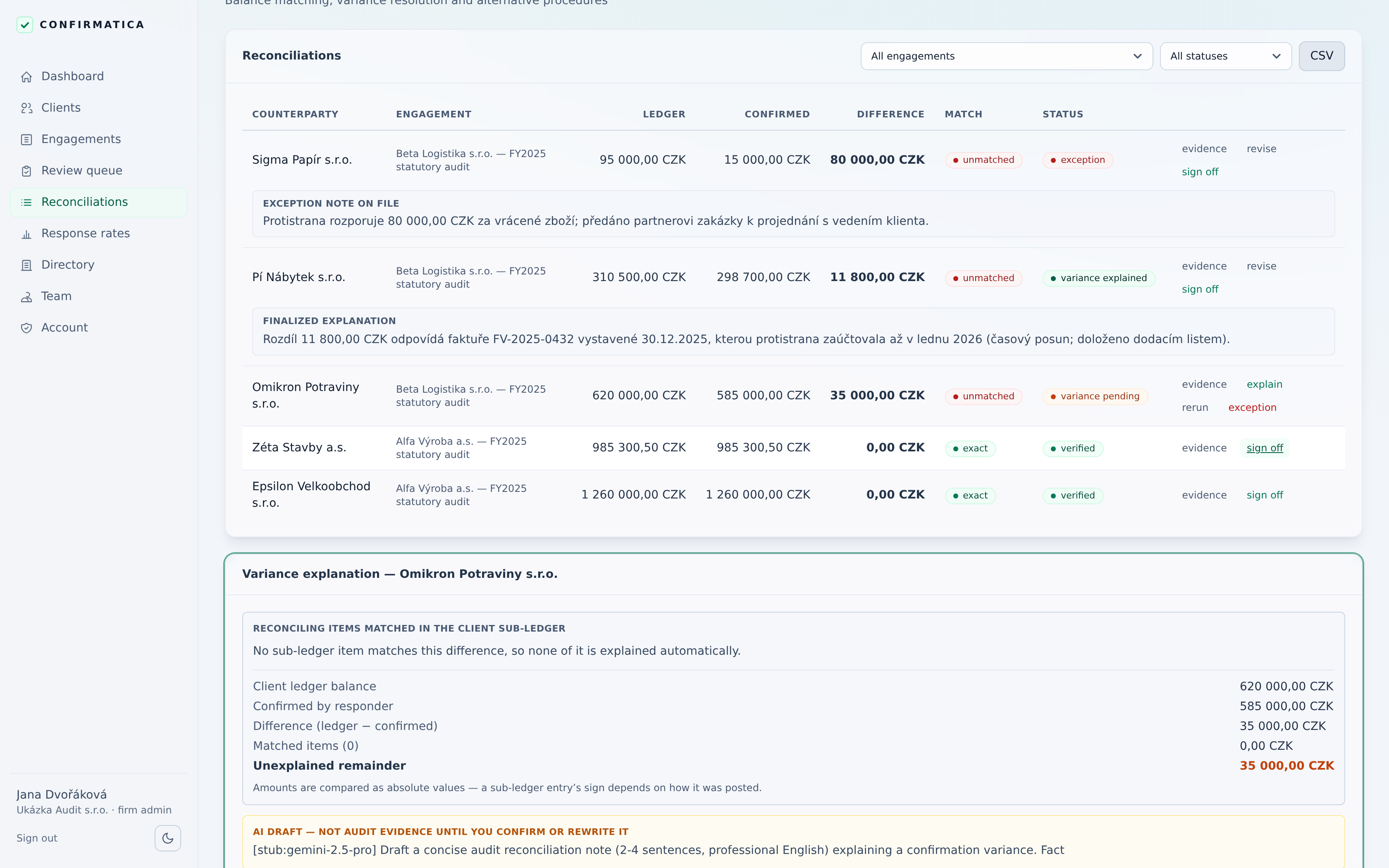Click the Reconciliations list icon

tap(26, 202)
